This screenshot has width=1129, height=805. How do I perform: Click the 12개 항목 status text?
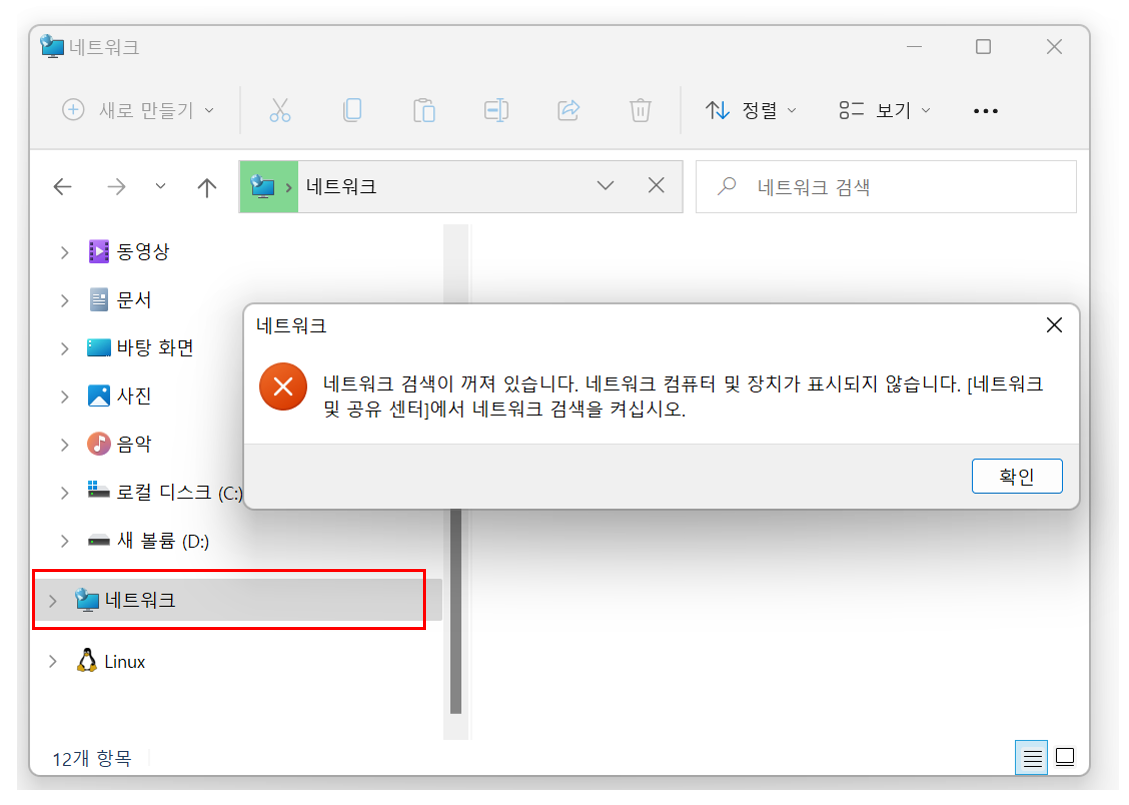(92, 758)
